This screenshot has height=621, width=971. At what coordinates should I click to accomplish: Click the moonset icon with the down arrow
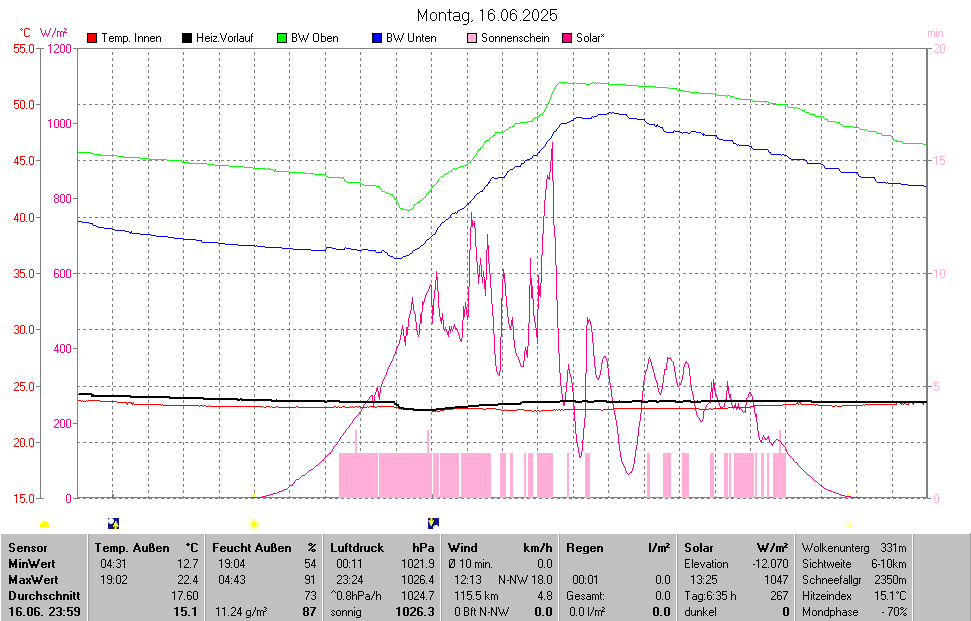(433, 523)
